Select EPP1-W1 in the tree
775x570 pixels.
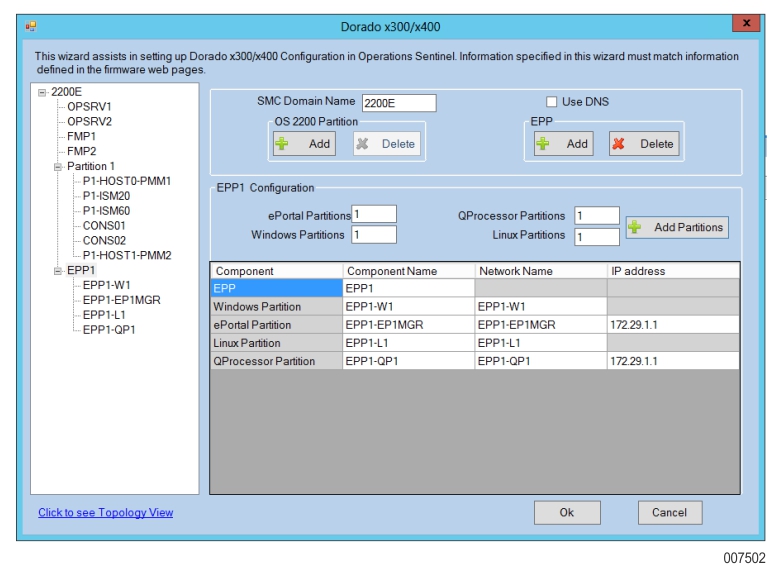point(107,285)
